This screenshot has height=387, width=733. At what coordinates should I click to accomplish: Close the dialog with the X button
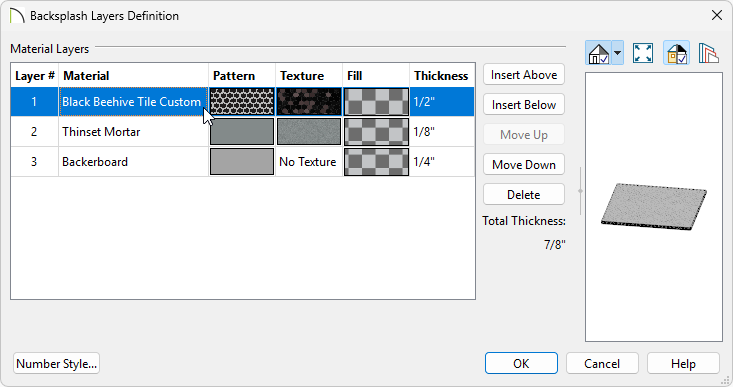[x=717, y=15]
